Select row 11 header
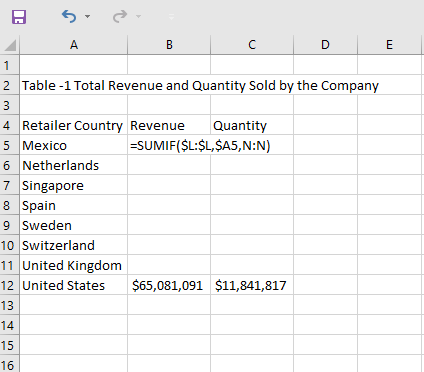Image resolution: width=424 pixels, height=372 pixels. click(x=9, y=265)
